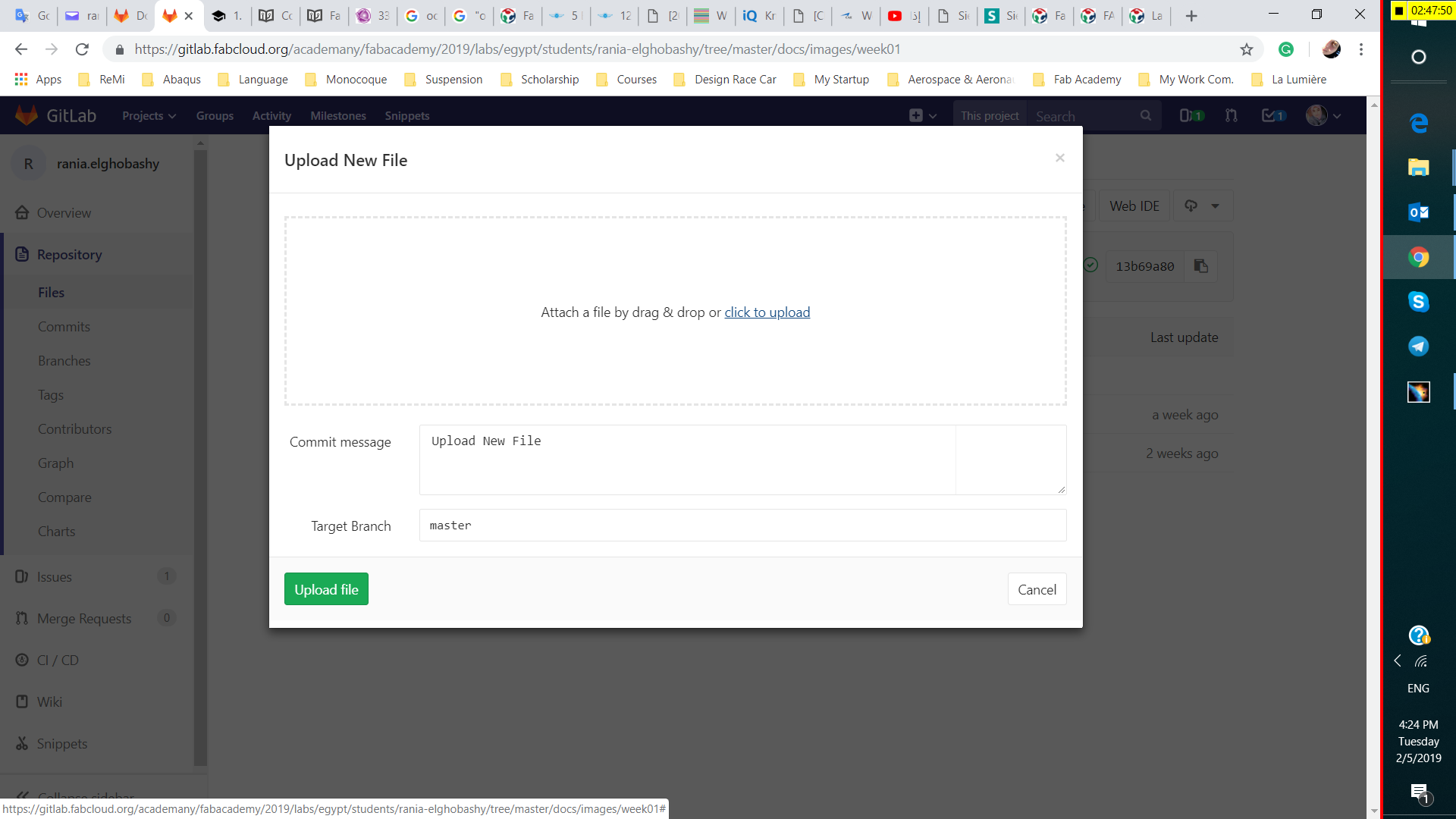The width and height of the screenshot is (1456, 819).
Task: Close the Upload New File dialog
Action: pyautogui.click(x=1059, y=158)
